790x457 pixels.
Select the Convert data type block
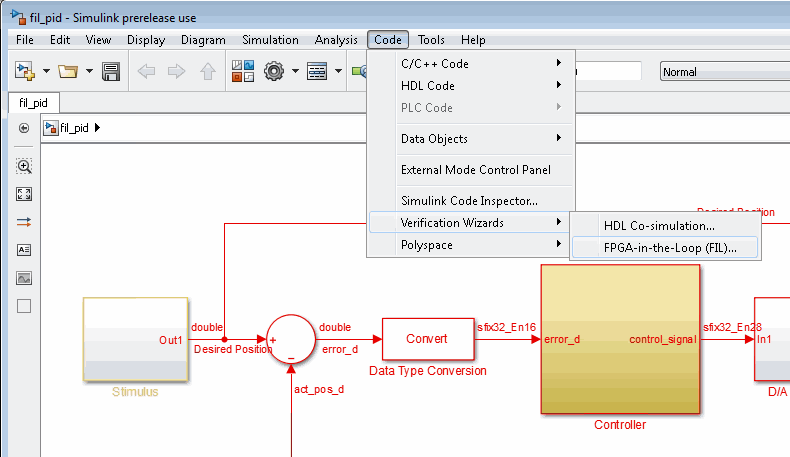[428, 339]
